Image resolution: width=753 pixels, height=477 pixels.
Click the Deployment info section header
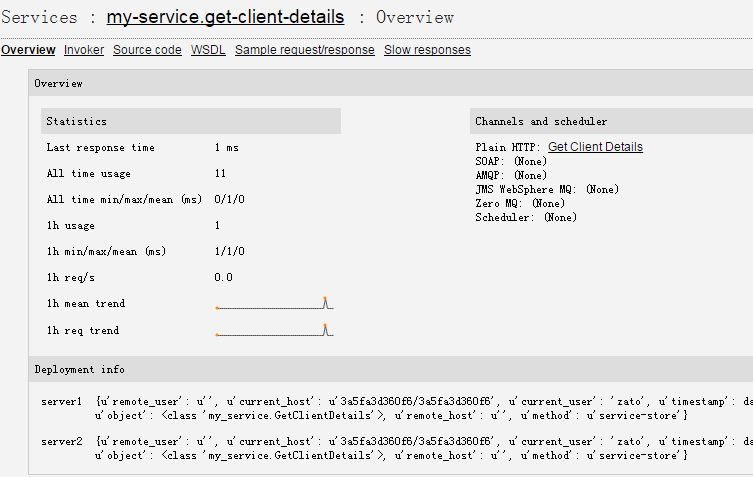click(391, 369)
